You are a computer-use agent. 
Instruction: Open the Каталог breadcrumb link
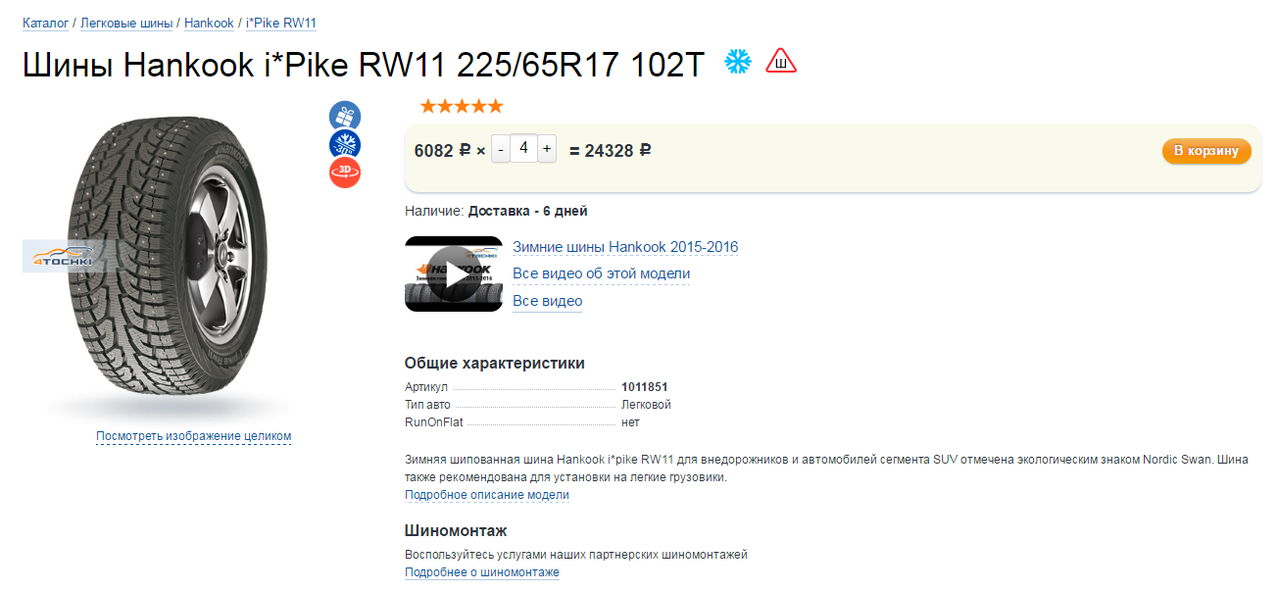[x=46, y=23]
